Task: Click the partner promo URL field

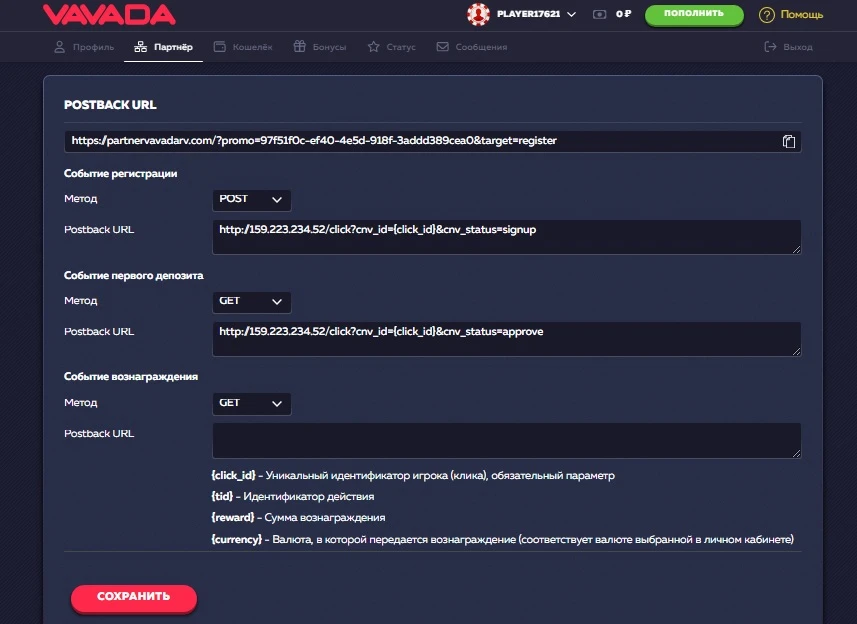Action: tap(432, 142)
